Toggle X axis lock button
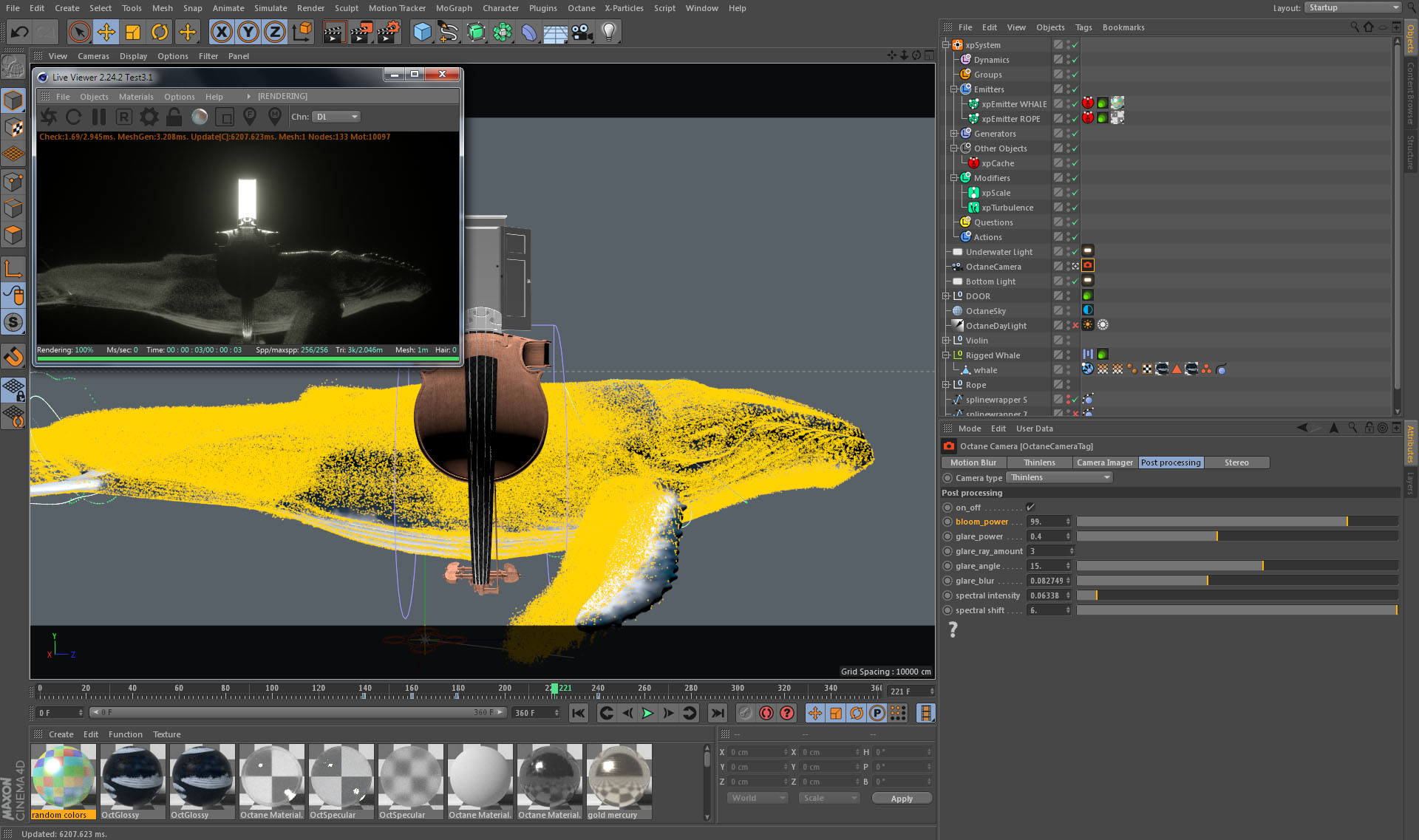 (x=221, y=32)
